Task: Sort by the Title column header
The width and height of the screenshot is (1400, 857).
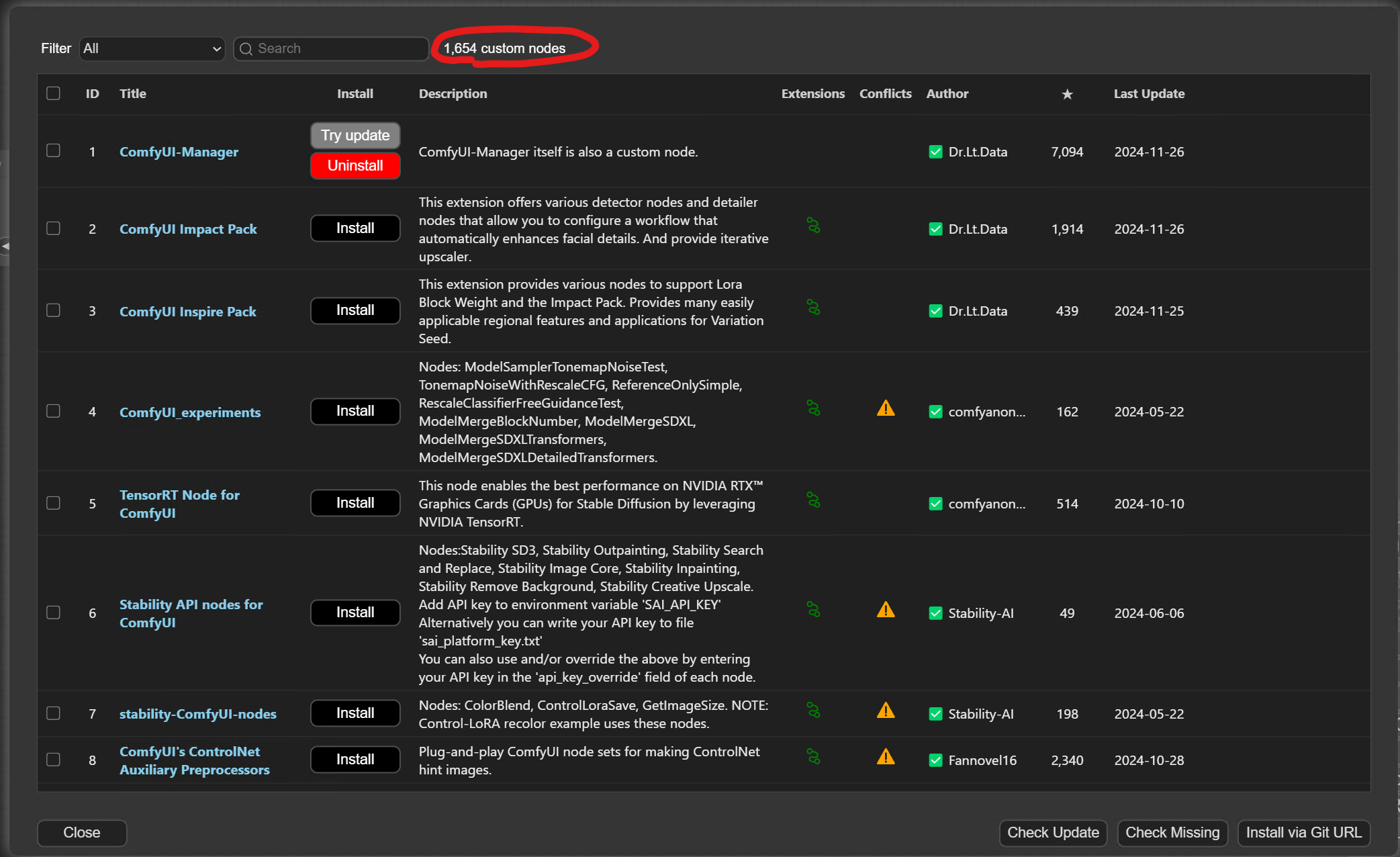Action: pyautogui.click(x=133, y=94)
